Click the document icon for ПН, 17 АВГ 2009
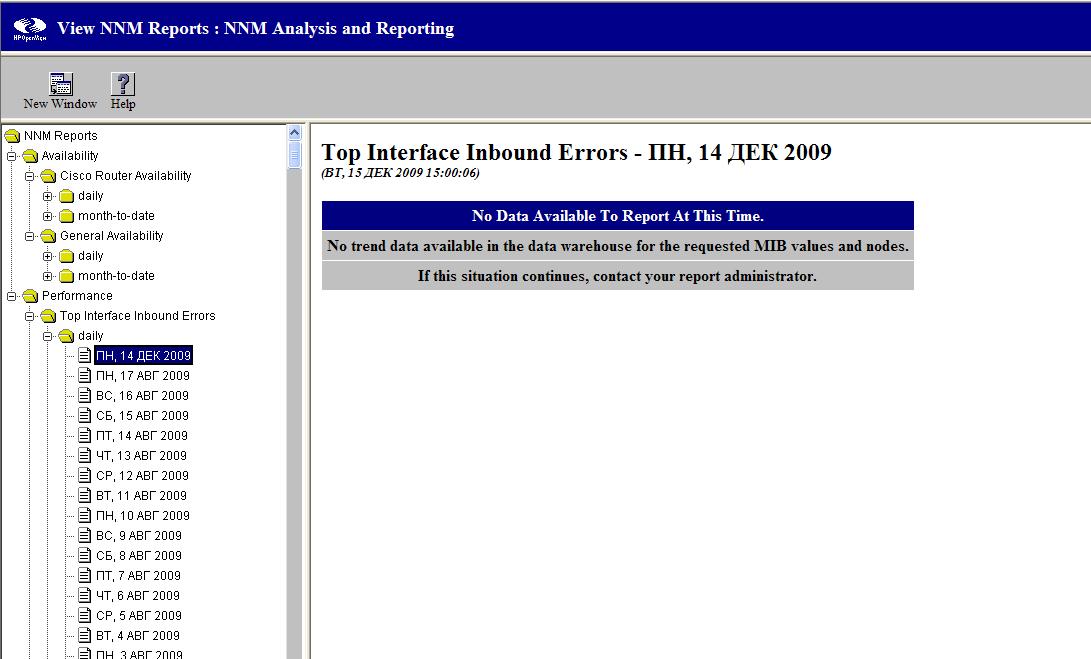Screen dimensions: 1091x659 pyautogui.click(x=85, y=376)
